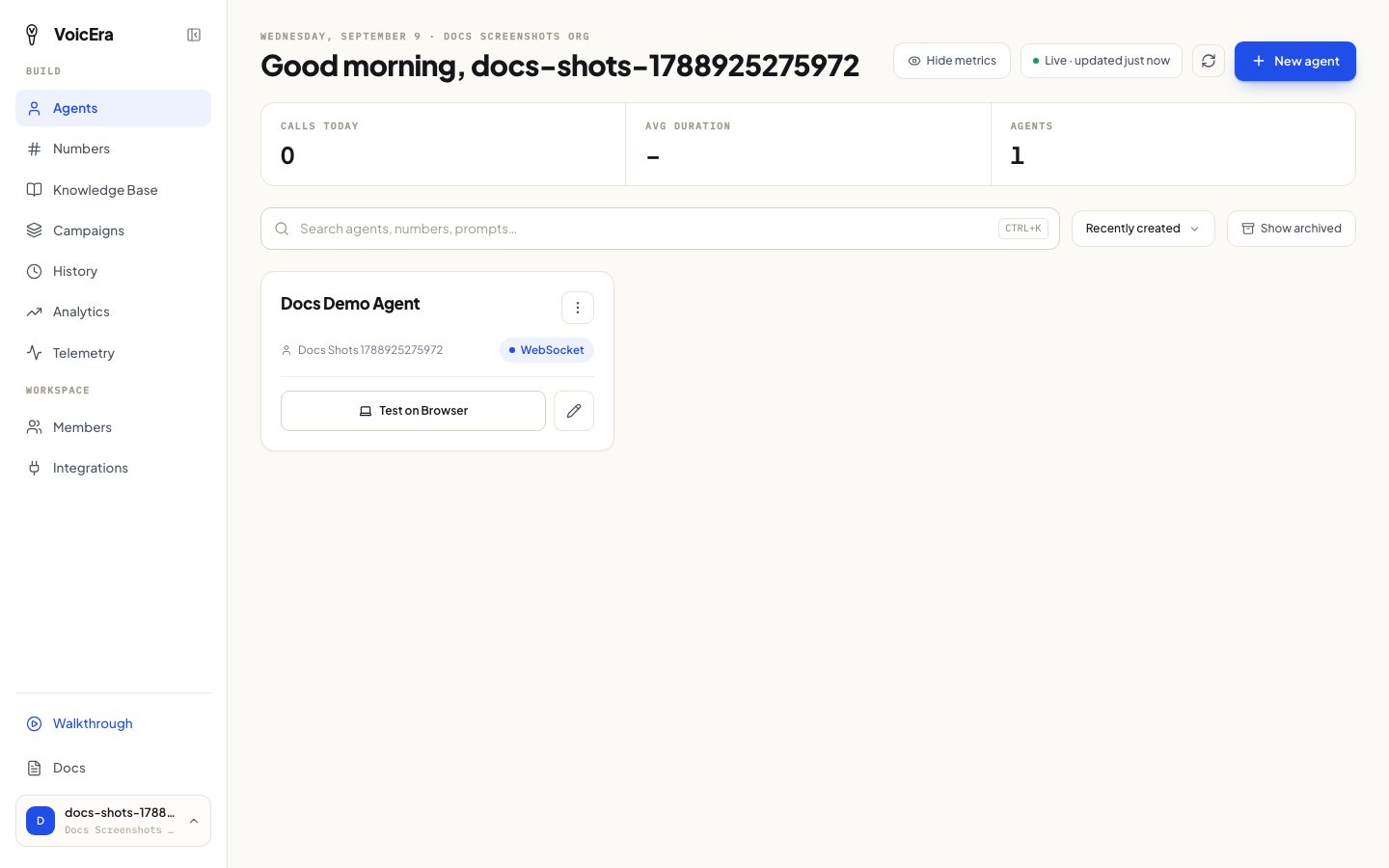Open Recently created sort dropdown
This screenshot has width=1389, height=868.
tap(1143, 229)
